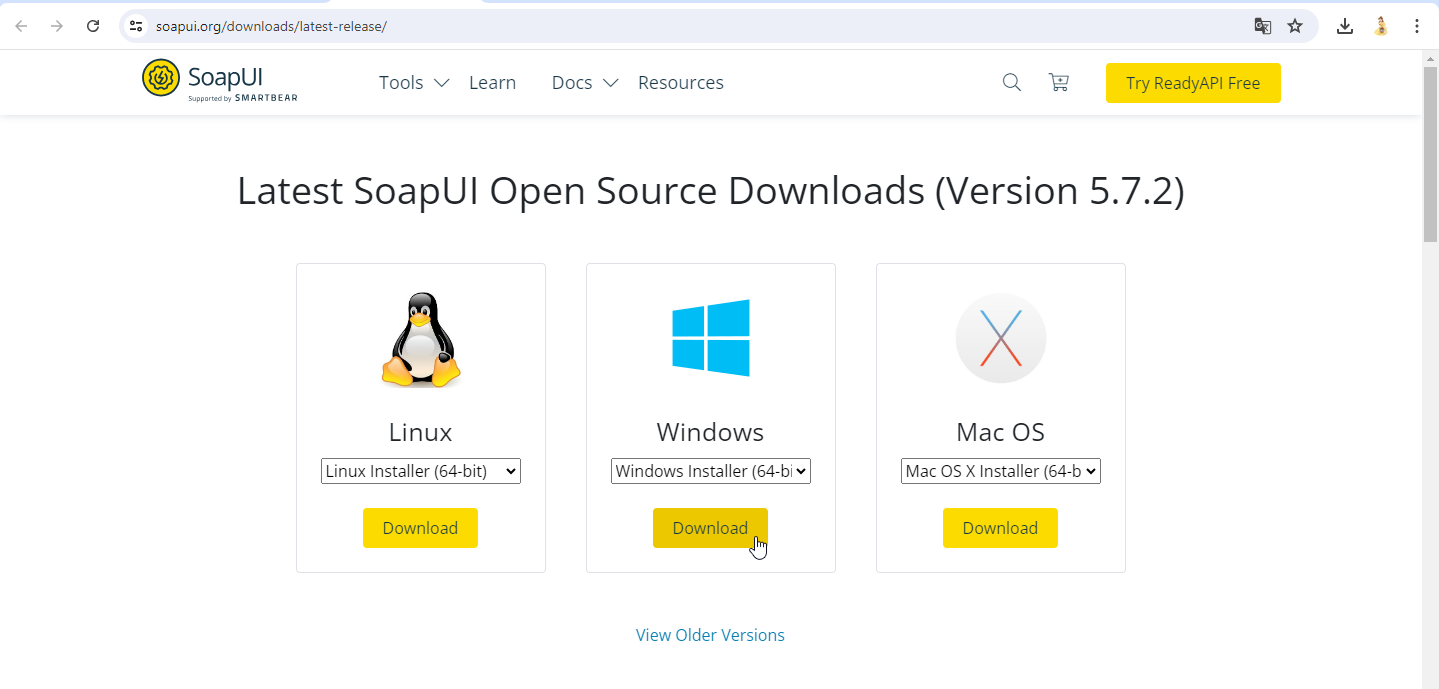Click the Linux penguin image

(421, 340)
